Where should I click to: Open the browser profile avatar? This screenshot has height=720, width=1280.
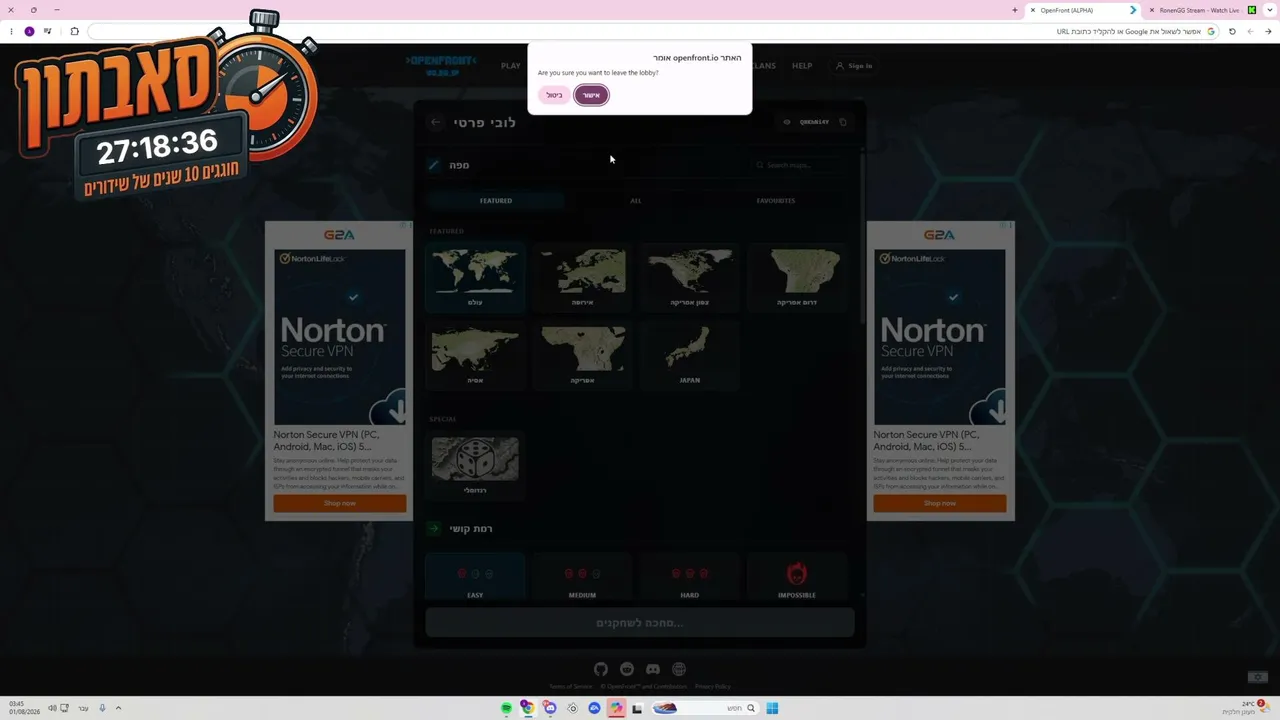[x=29, y=31]
